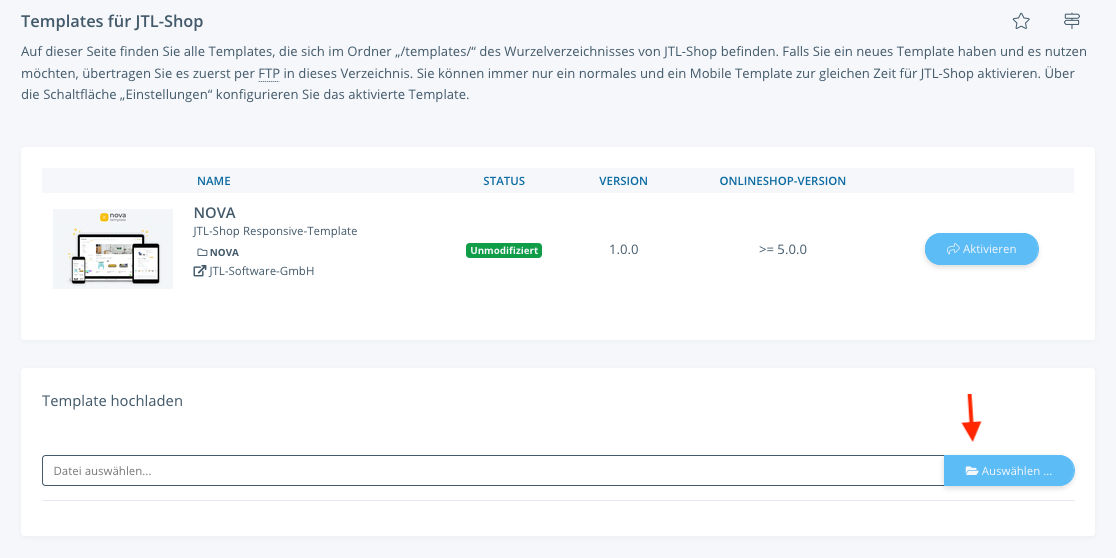Click the STATUS column header
The width and height of the screenshot is (1116, 558).
coord(504,181)
